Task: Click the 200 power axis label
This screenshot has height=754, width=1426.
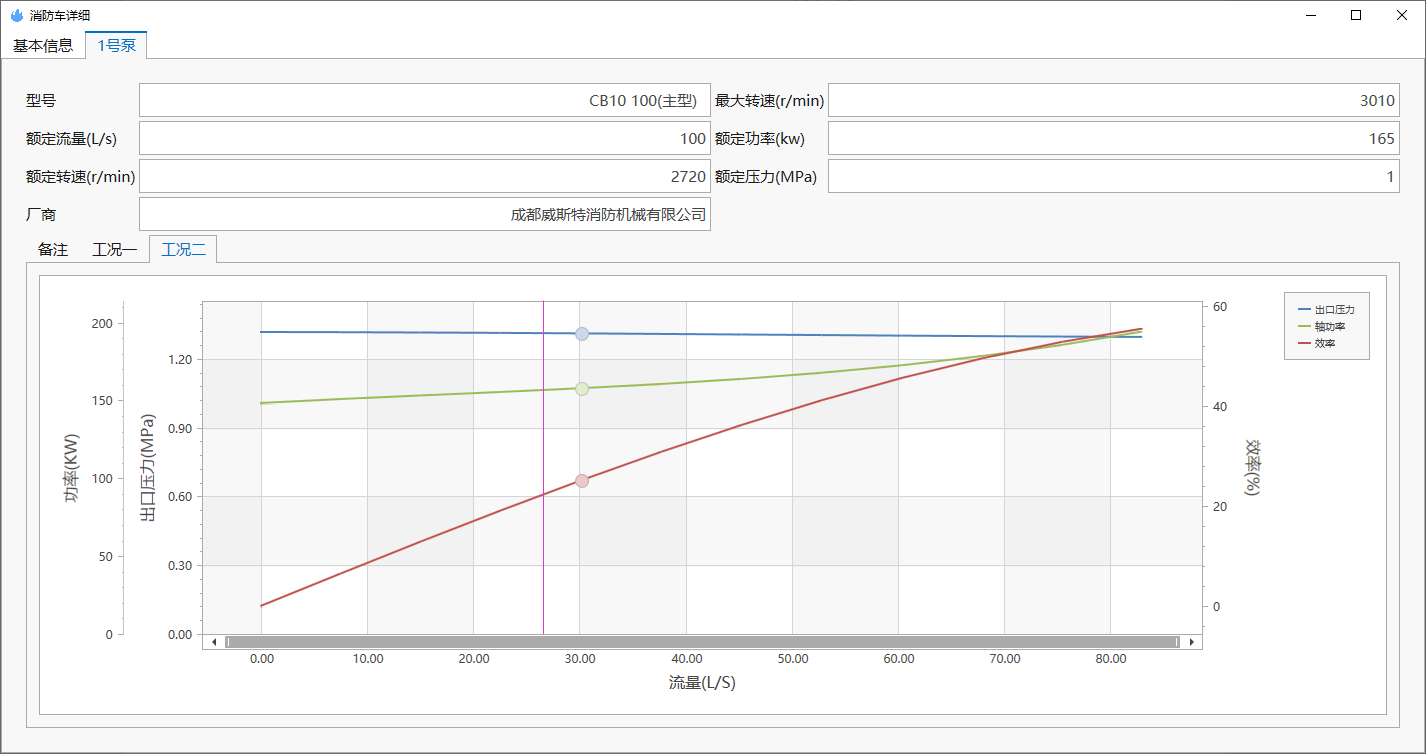Action: [102, 323]
